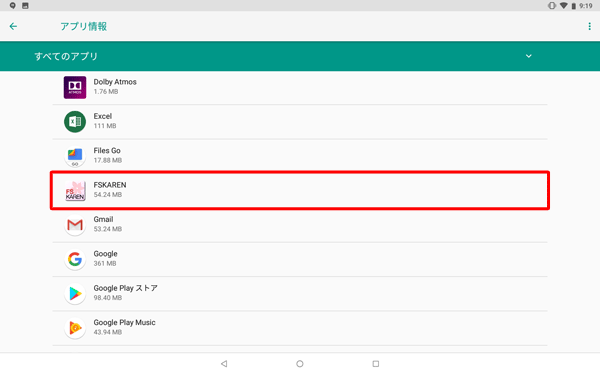Select Google Play Music name label
Viewport: 600px width, 375px height.
point(124,323)
